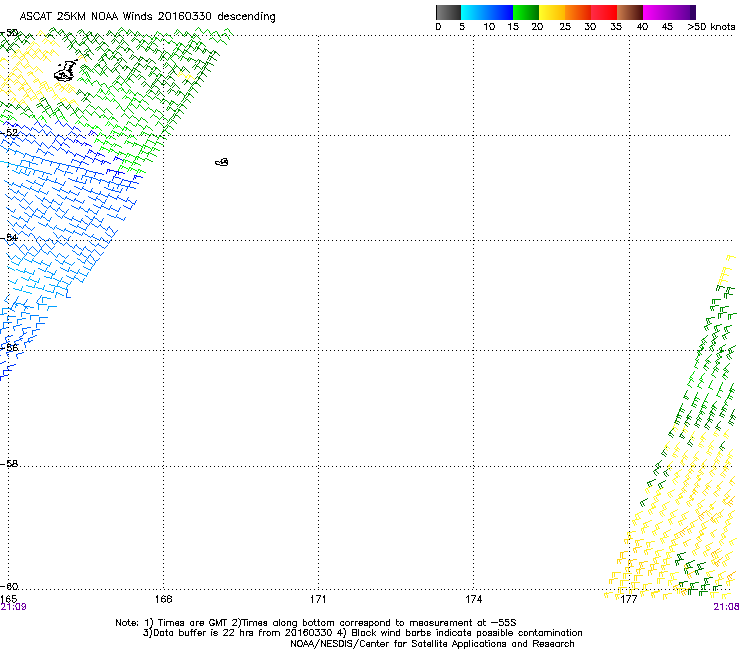
Task: Click the legend scale value "20"
Action: tap(537, 27)
